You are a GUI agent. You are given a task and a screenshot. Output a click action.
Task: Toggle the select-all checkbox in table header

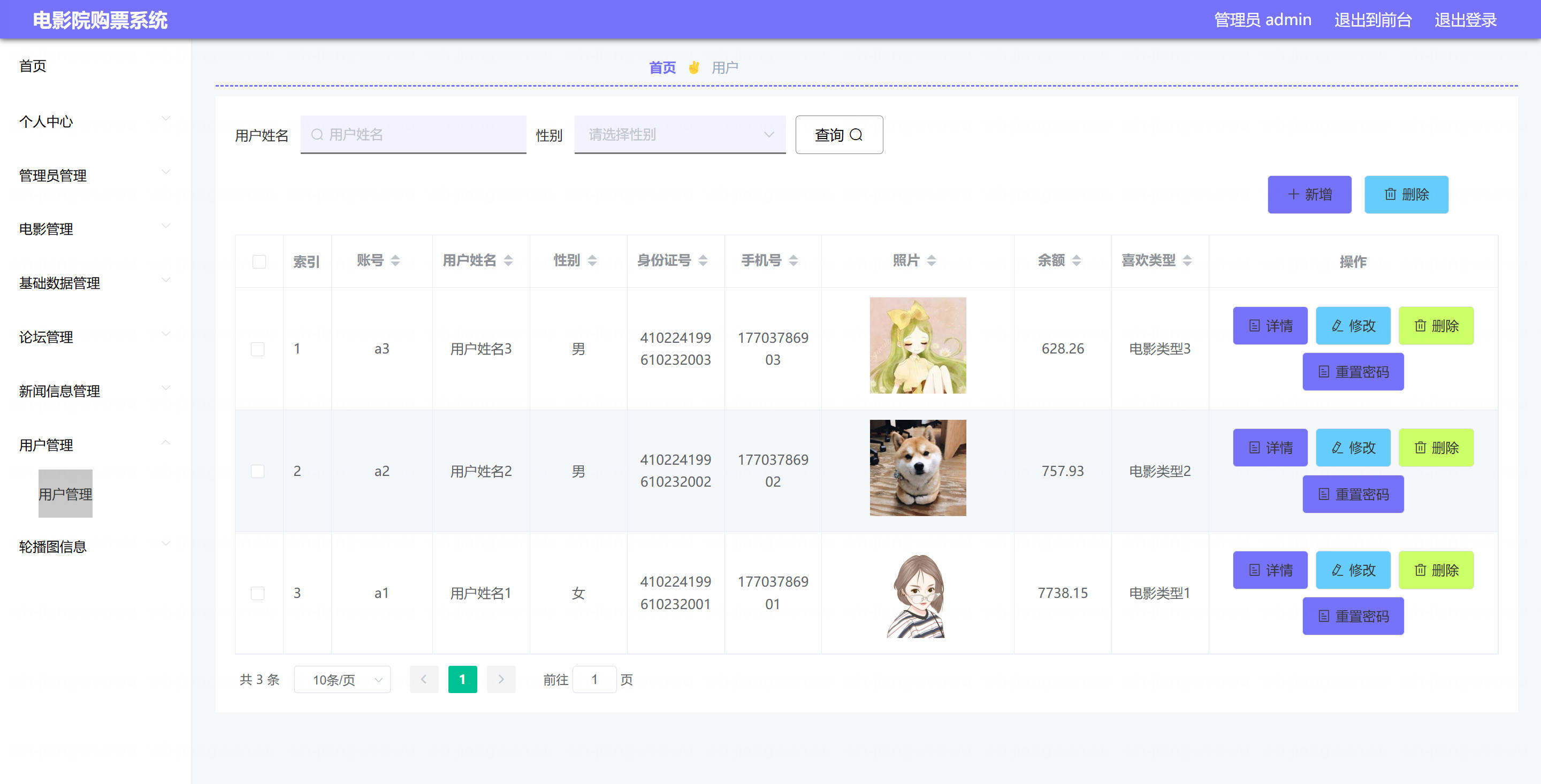click(x=259, y=262)
